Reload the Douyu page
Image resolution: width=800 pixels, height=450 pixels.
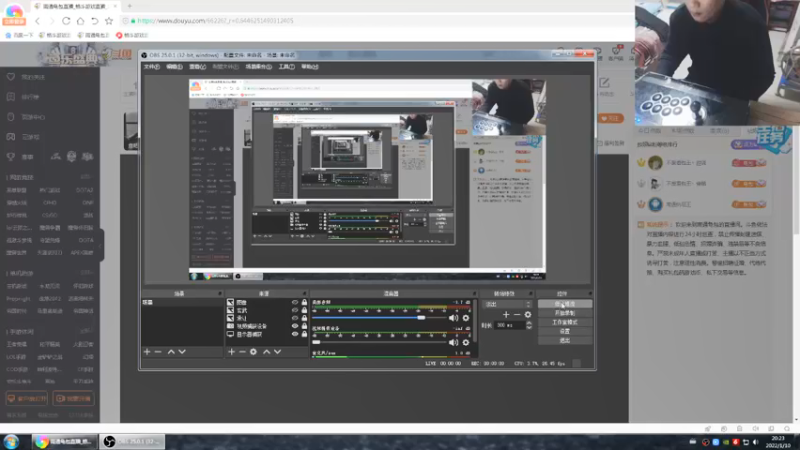[66, 21]
